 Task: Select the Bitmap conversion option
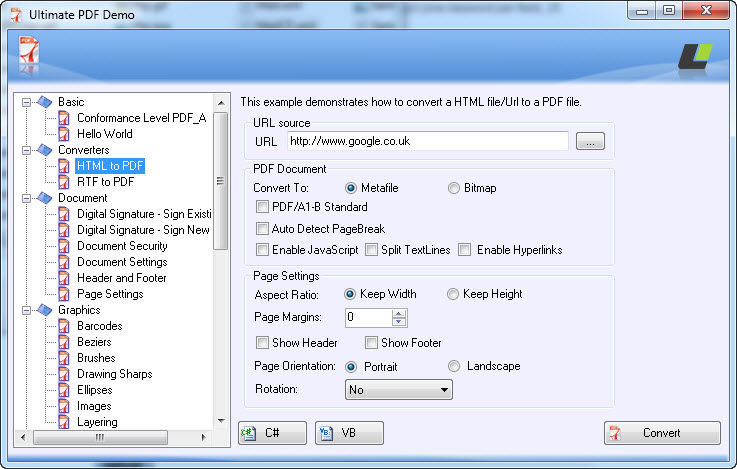click(x=454, y=188)
